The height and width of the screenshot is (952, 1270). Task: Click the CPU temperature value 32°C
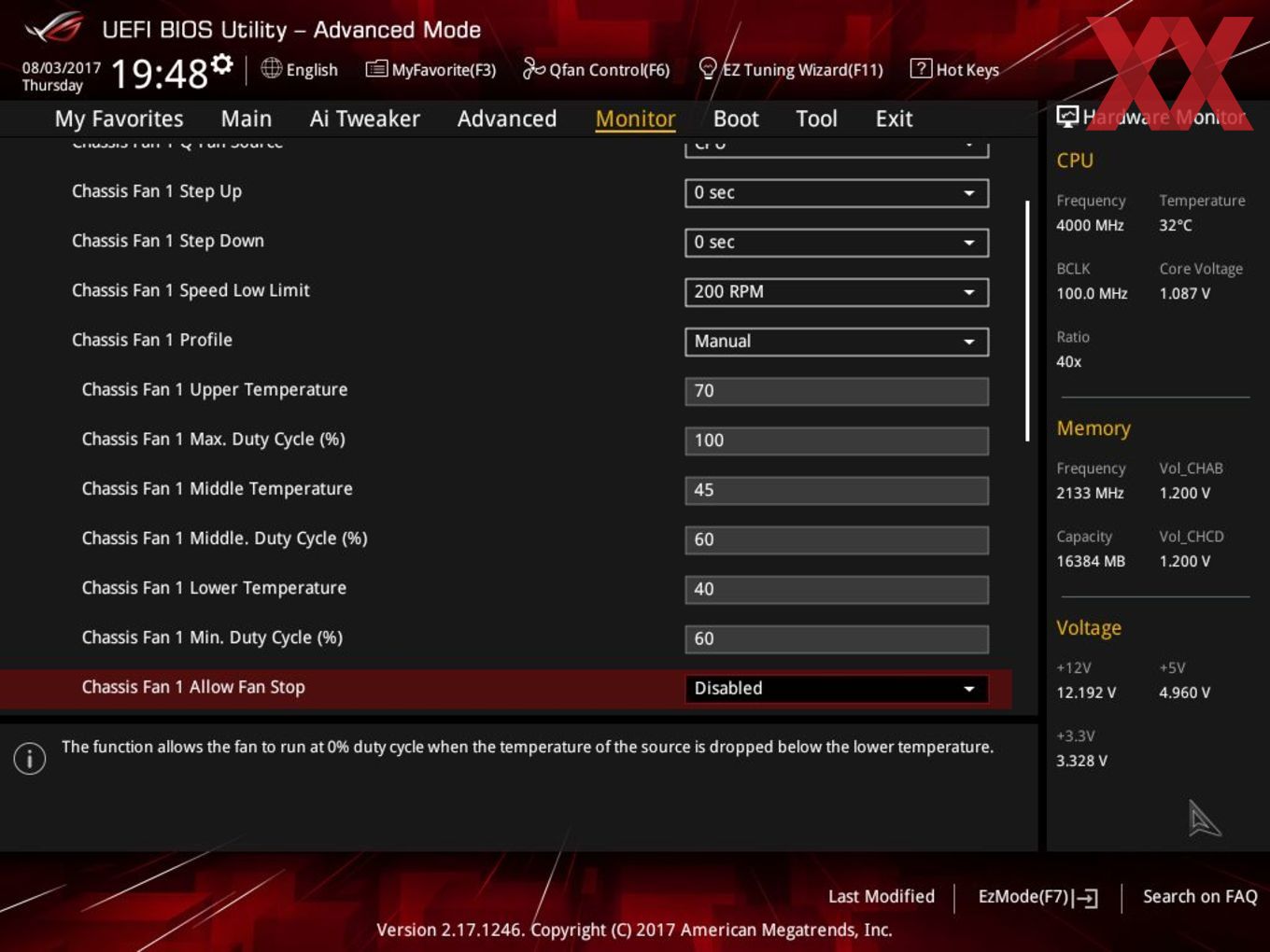tap(1176, 225)
